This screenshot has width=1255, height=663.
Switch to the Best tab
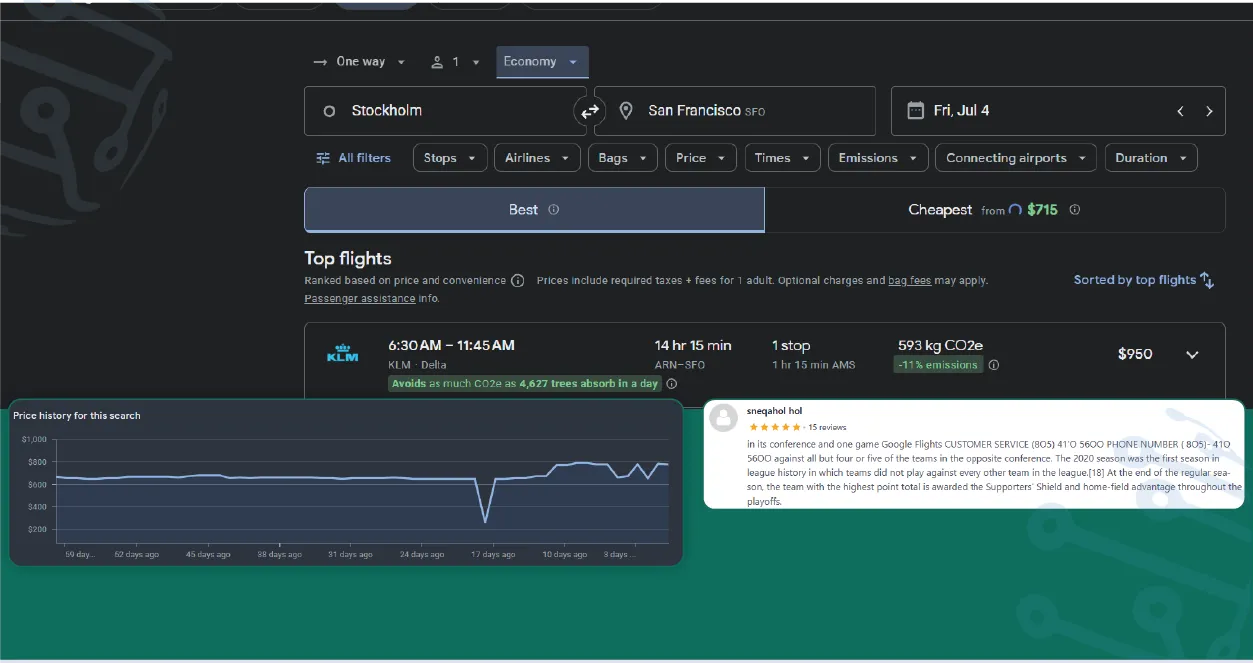click(x=523, y=210)
